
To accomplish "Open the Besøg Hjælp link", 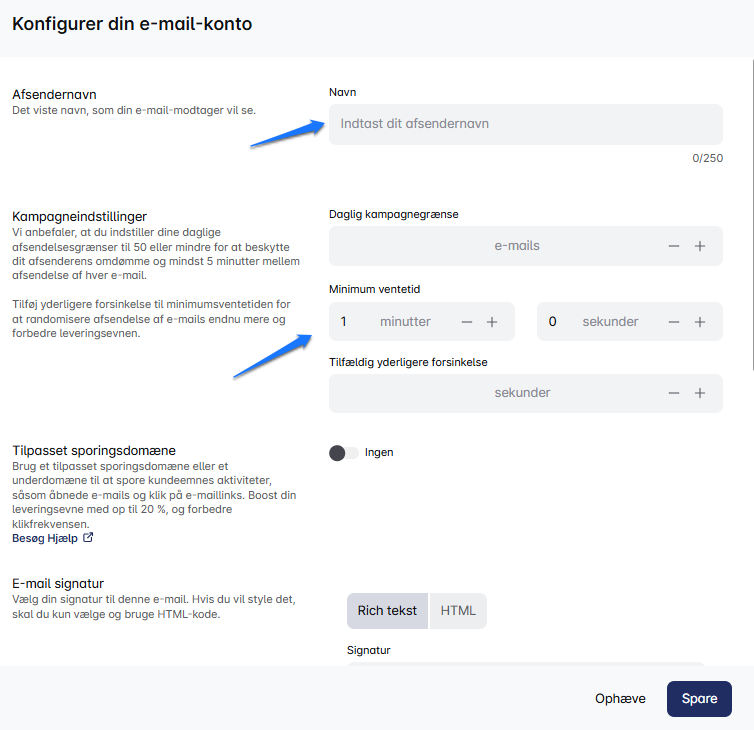I will click(44, 538).
